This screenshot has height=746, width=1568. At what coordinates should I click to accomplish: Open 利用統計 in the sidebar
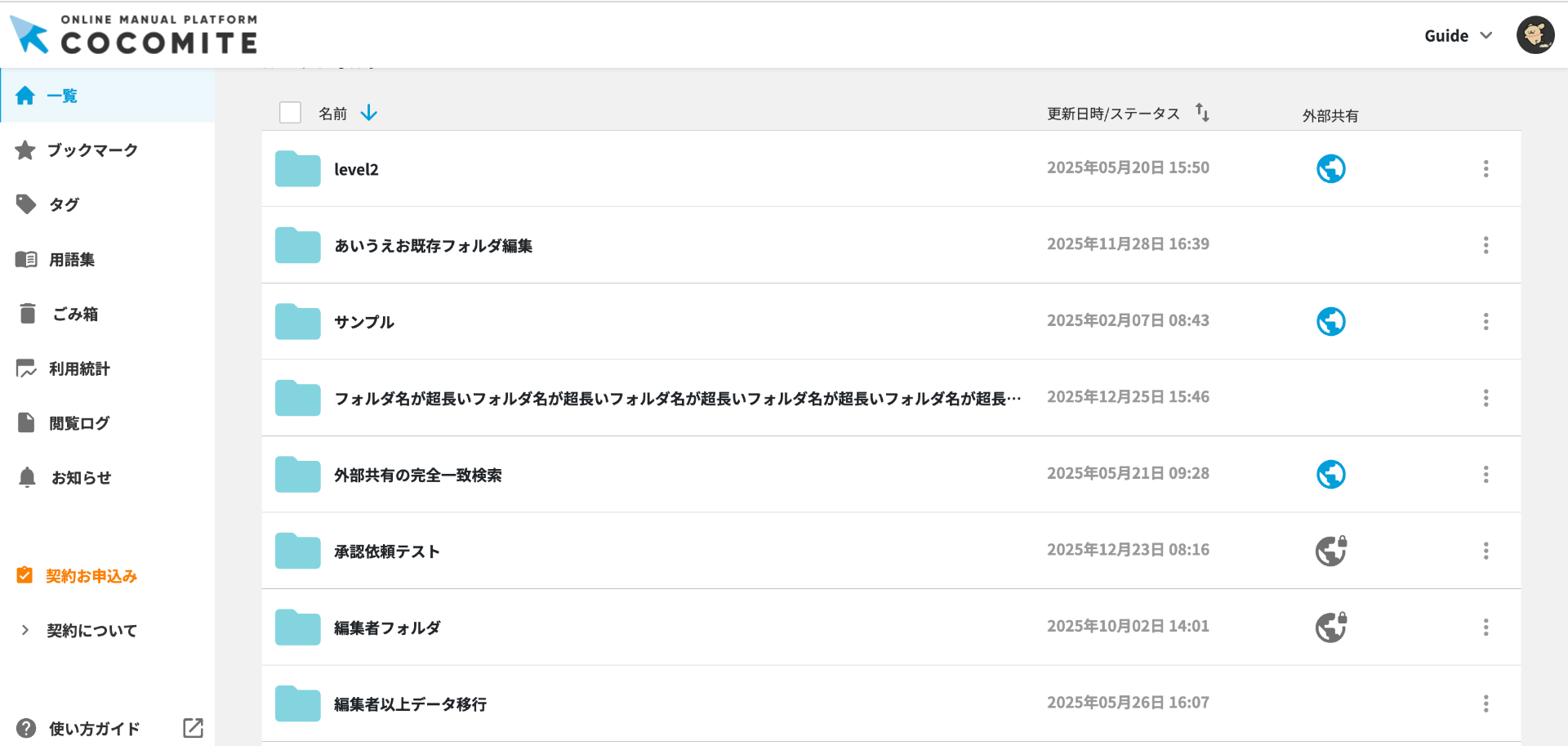pos(78,369)
